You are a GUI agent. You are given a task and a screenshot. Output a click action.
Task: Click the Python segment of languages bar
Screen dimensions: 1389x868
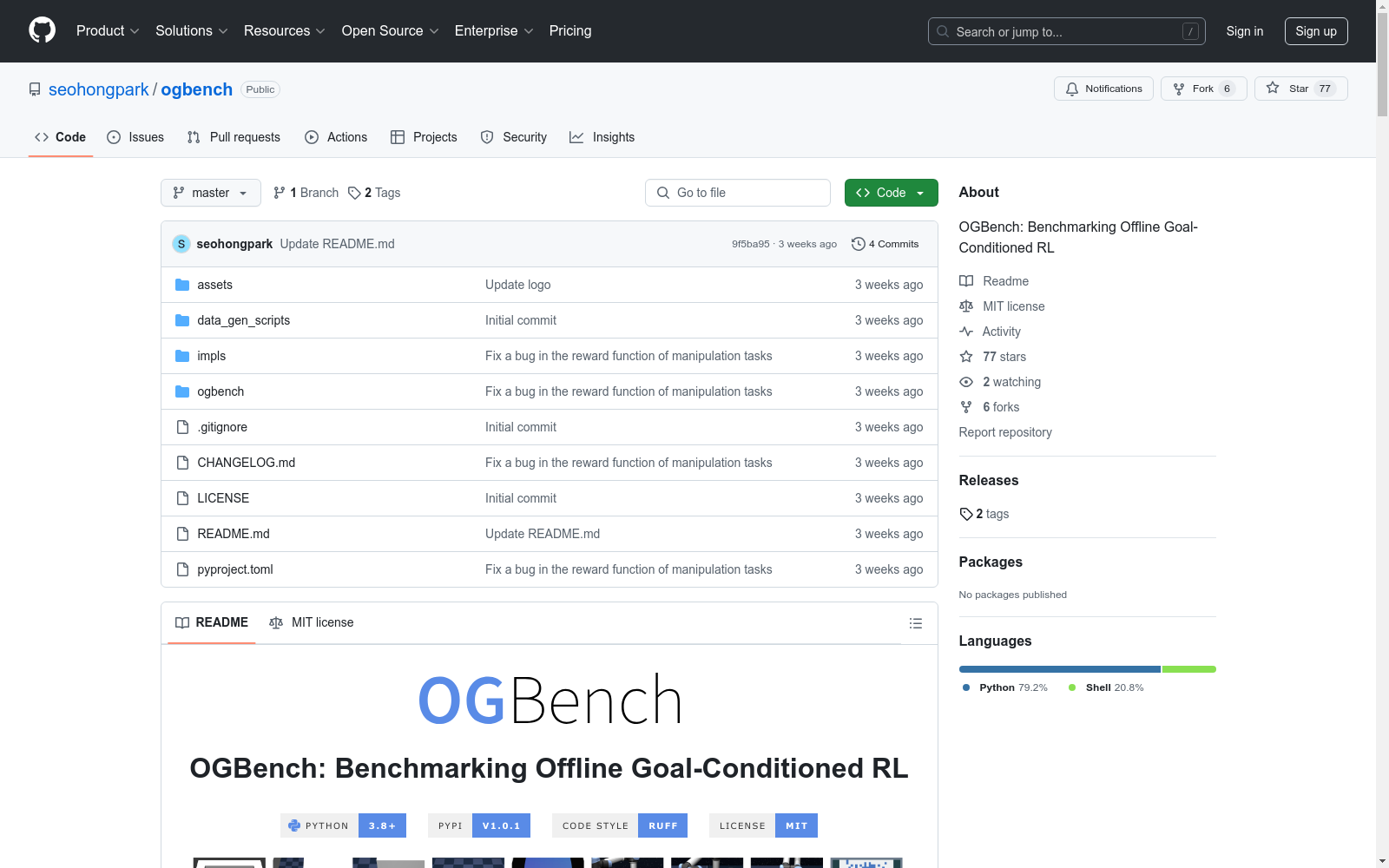1060,669
